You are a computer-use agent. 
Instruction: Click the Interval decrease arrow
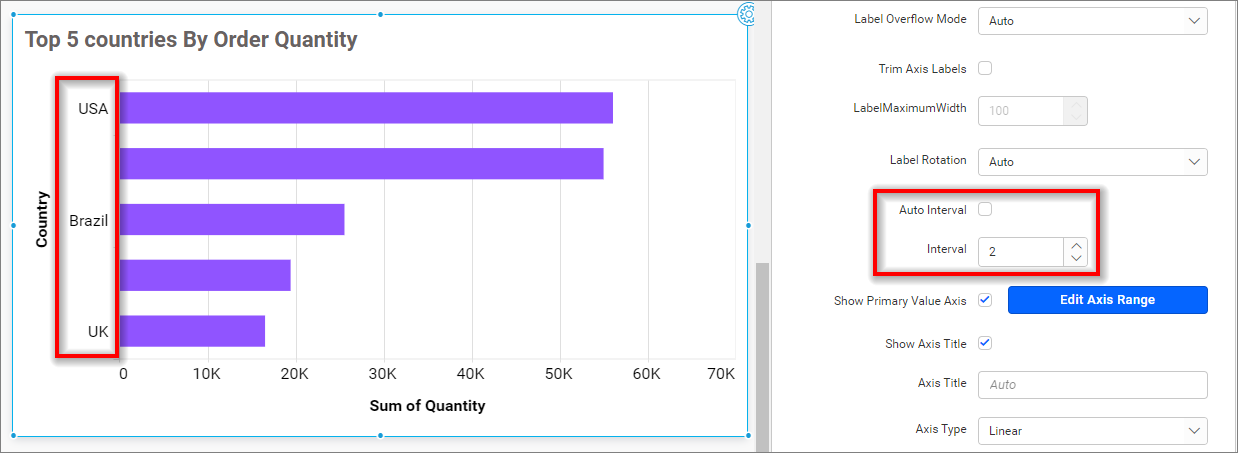[1076, 258]
